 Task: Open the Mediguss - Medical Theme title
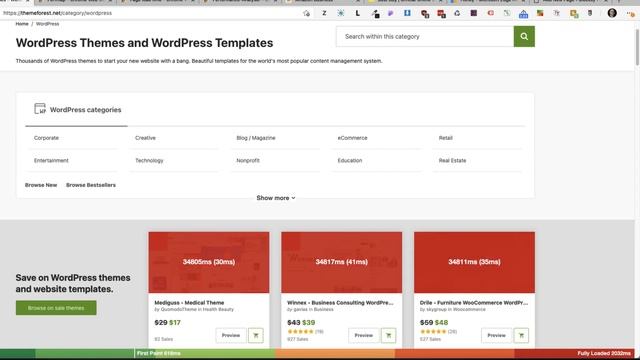(189, 302)
